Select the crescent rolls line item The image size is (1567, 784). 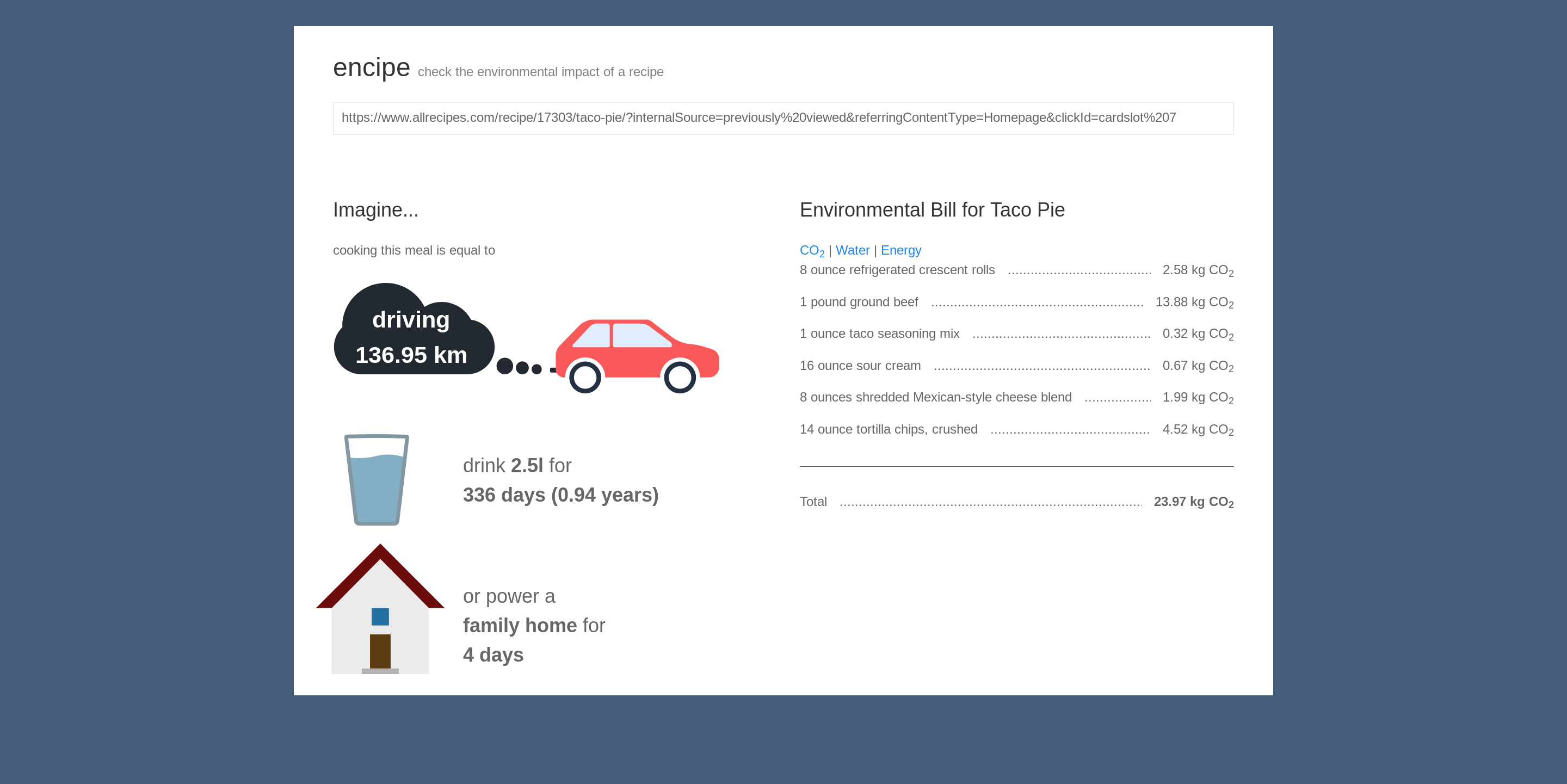click(x=897, y=270)
